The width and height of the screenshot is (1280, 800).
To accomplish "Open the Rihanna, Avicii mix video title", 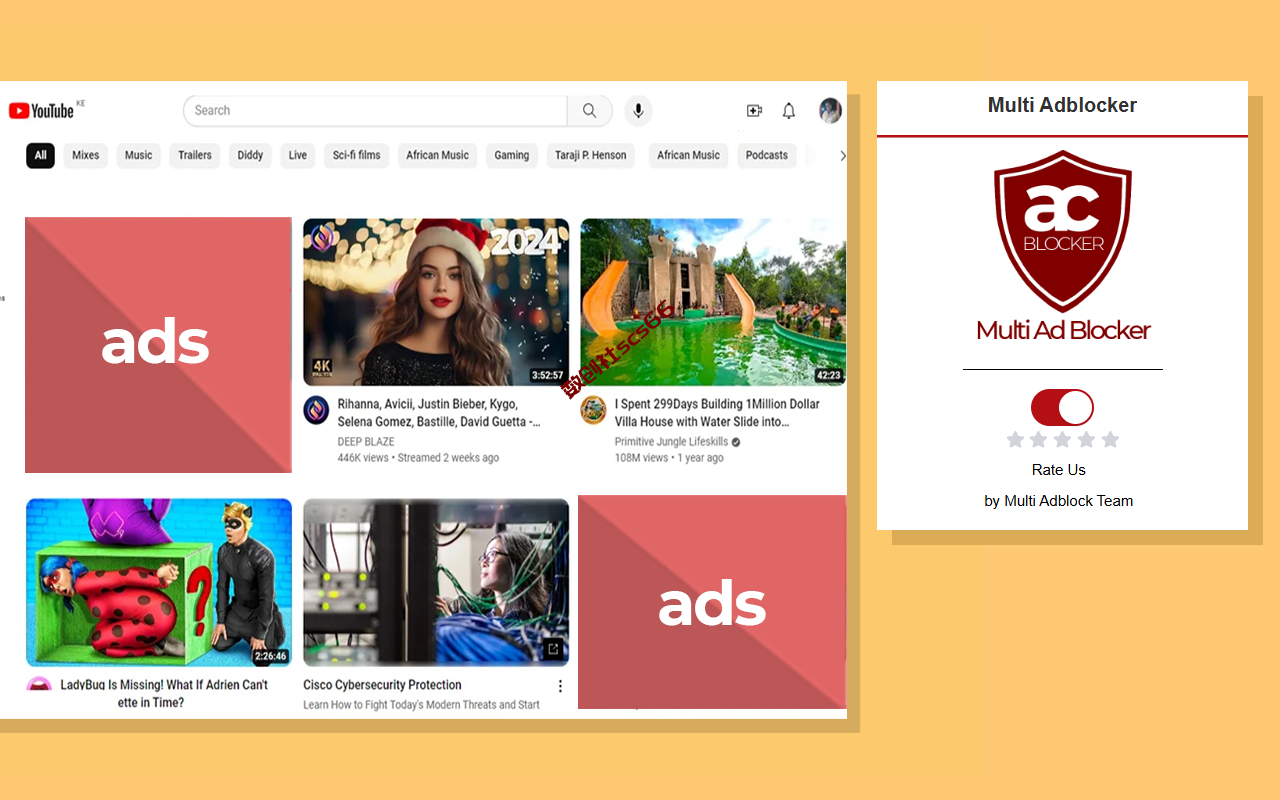I will click(x=439, y=413).
